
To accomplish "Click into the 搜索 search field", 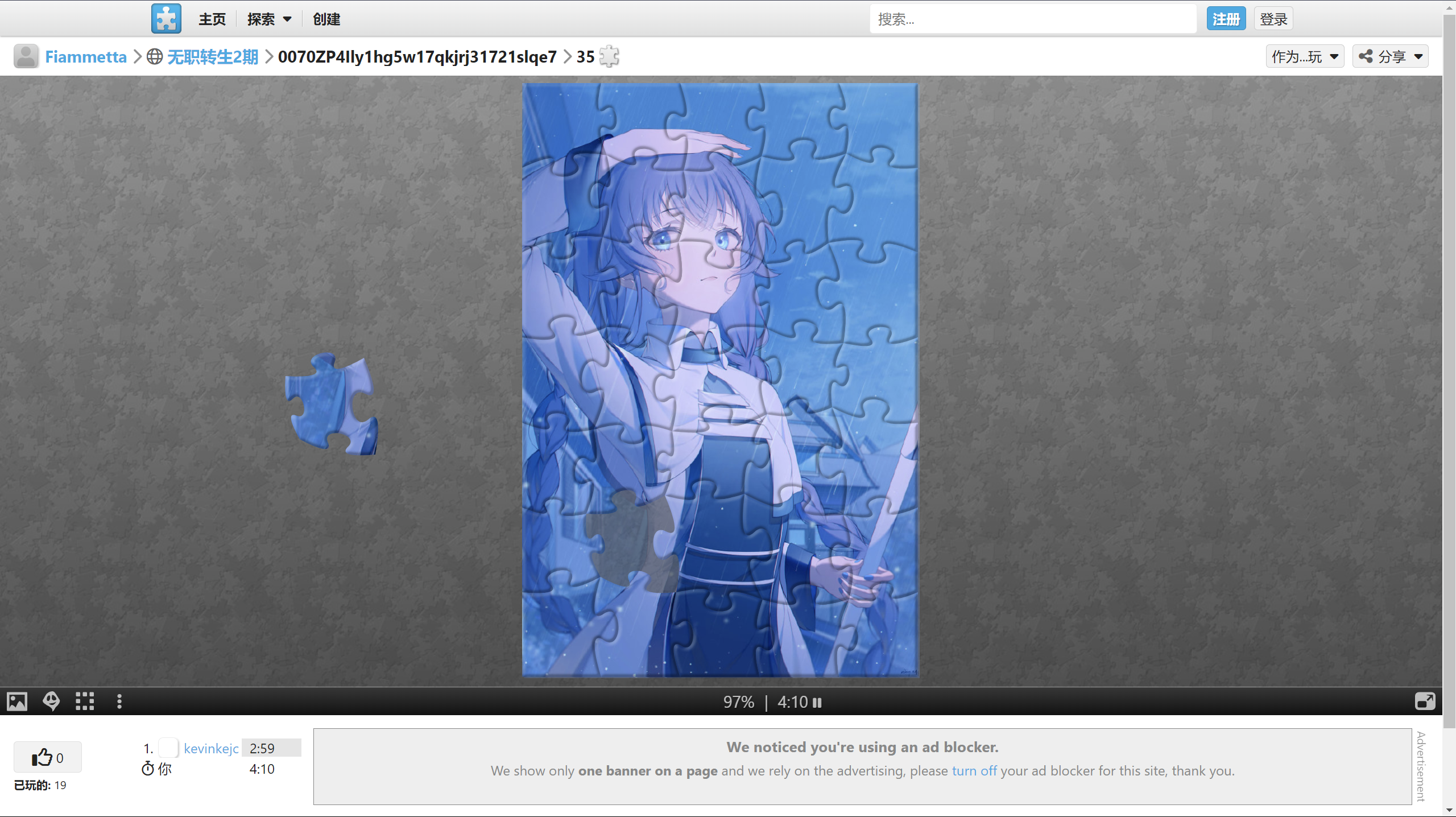I will [1032, 19].
